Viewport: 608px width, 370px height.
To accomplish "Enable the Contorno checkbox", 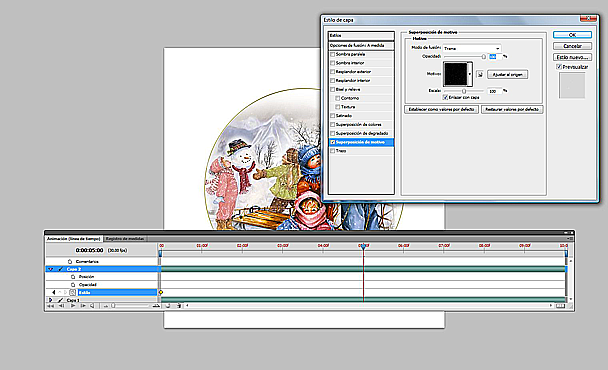I will [337, 98].
